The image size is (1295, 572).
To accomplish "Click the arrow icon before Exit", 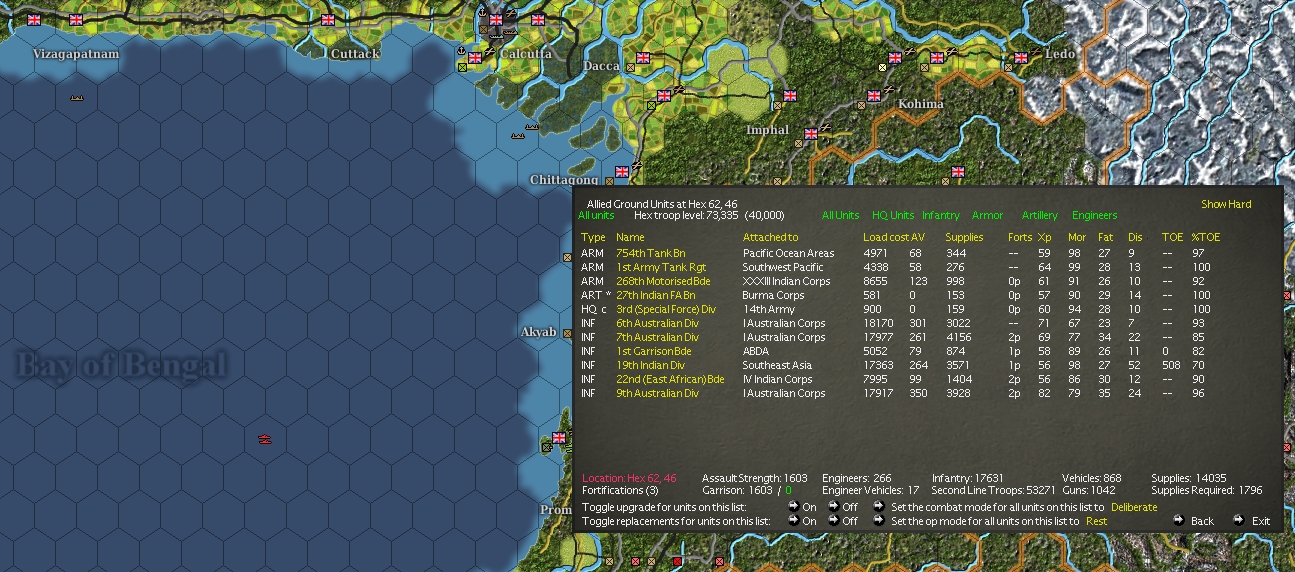I will pos(1238,520).
